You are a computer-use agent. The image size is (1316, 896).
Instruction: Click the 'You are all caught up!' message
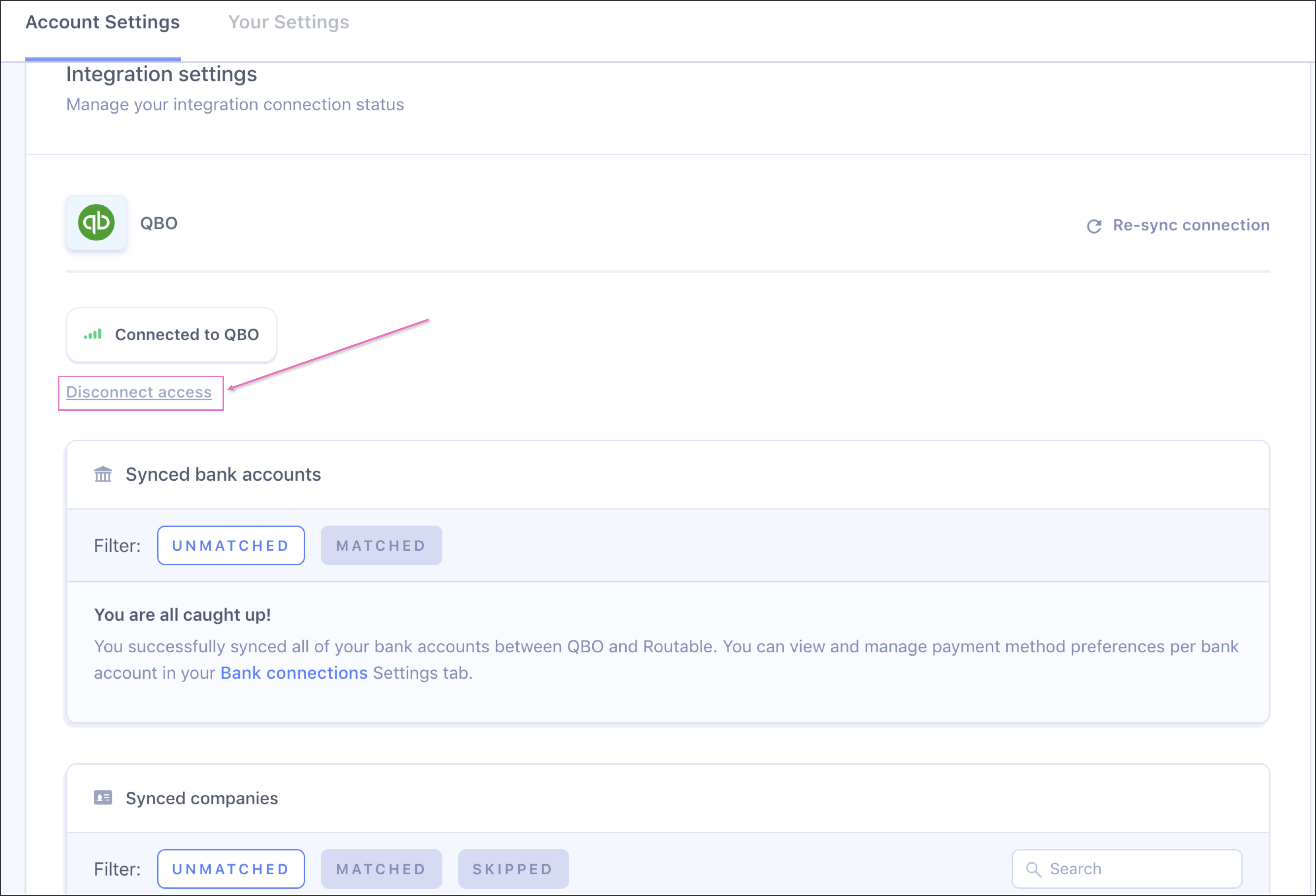(182, 614)
